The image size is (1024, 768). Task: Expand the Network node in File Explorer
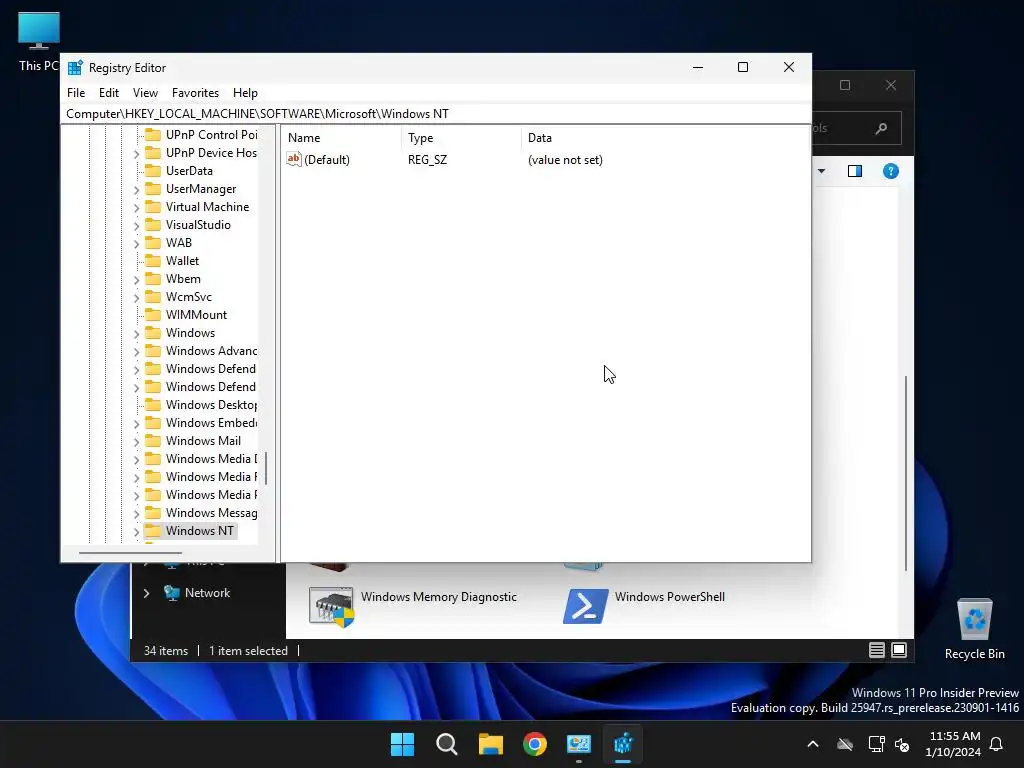(146, 593)
